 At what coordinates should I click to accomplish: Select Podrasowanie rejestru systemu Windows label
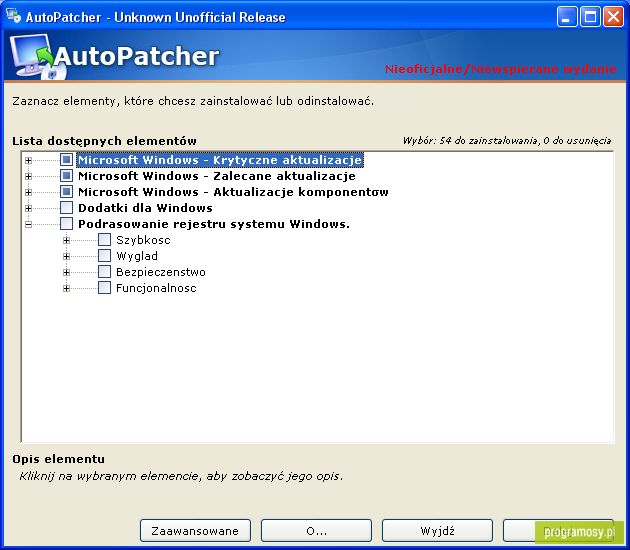(x=214, y=224)
